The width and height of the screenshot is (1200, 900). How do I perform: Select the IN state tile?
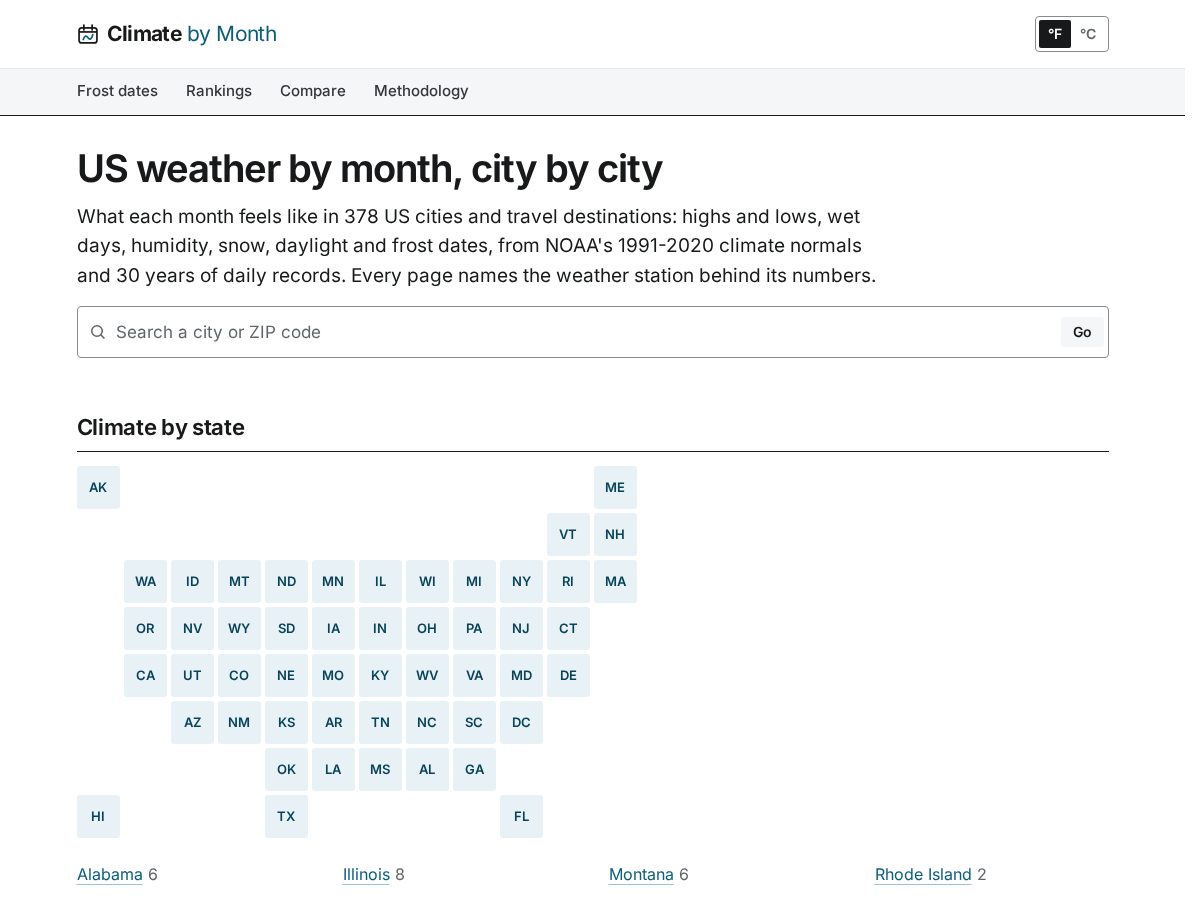(x=380, y=629)
